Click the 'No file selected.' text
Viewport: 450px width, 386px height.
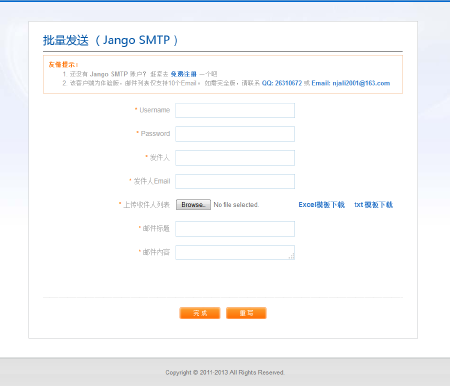coord(236,205)
